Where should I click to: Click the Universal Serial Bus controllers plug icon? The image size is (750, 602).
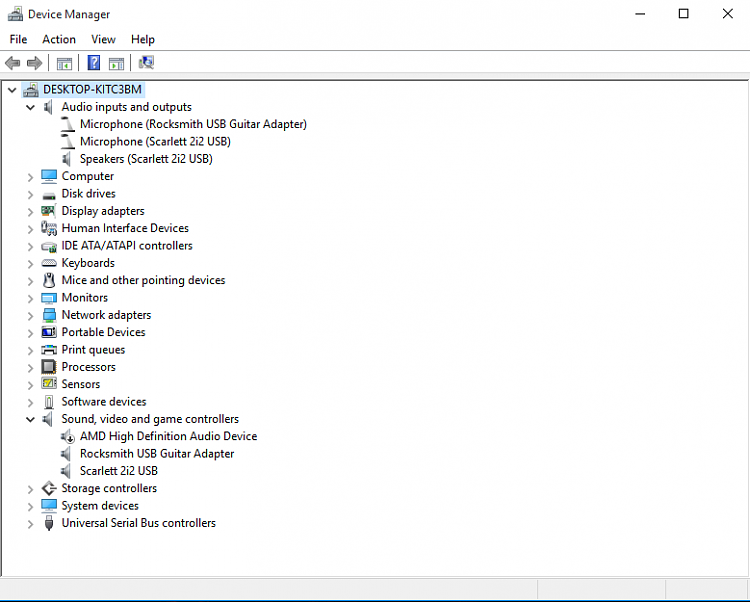(49, 523)
